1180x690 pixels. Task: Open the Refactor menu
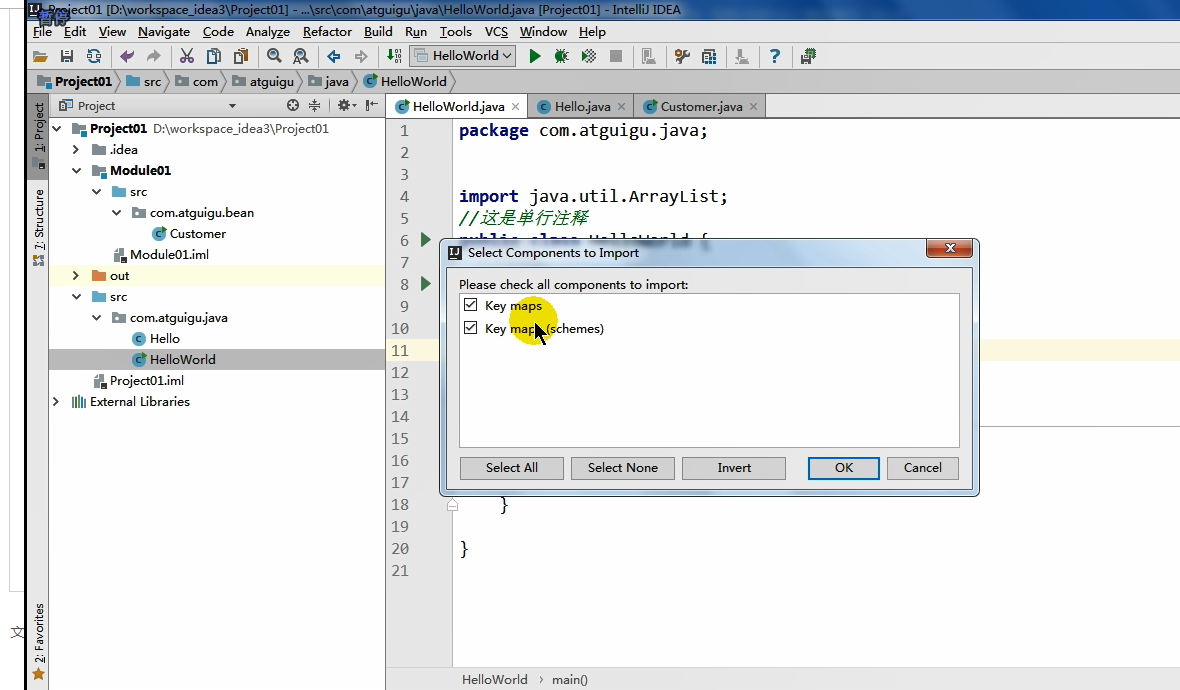327,32
